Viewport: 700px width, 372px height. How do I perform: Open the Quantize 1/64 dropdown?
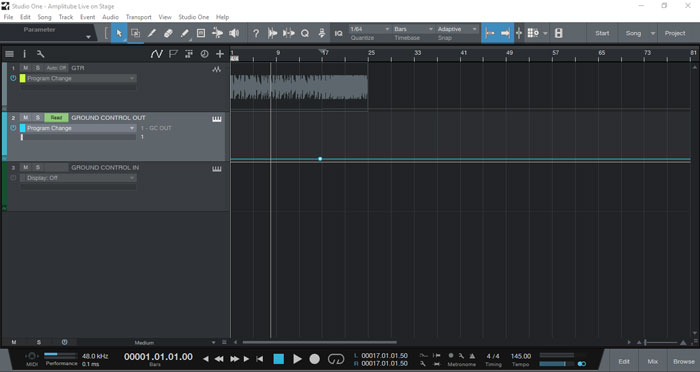click(x=370, y=29)
